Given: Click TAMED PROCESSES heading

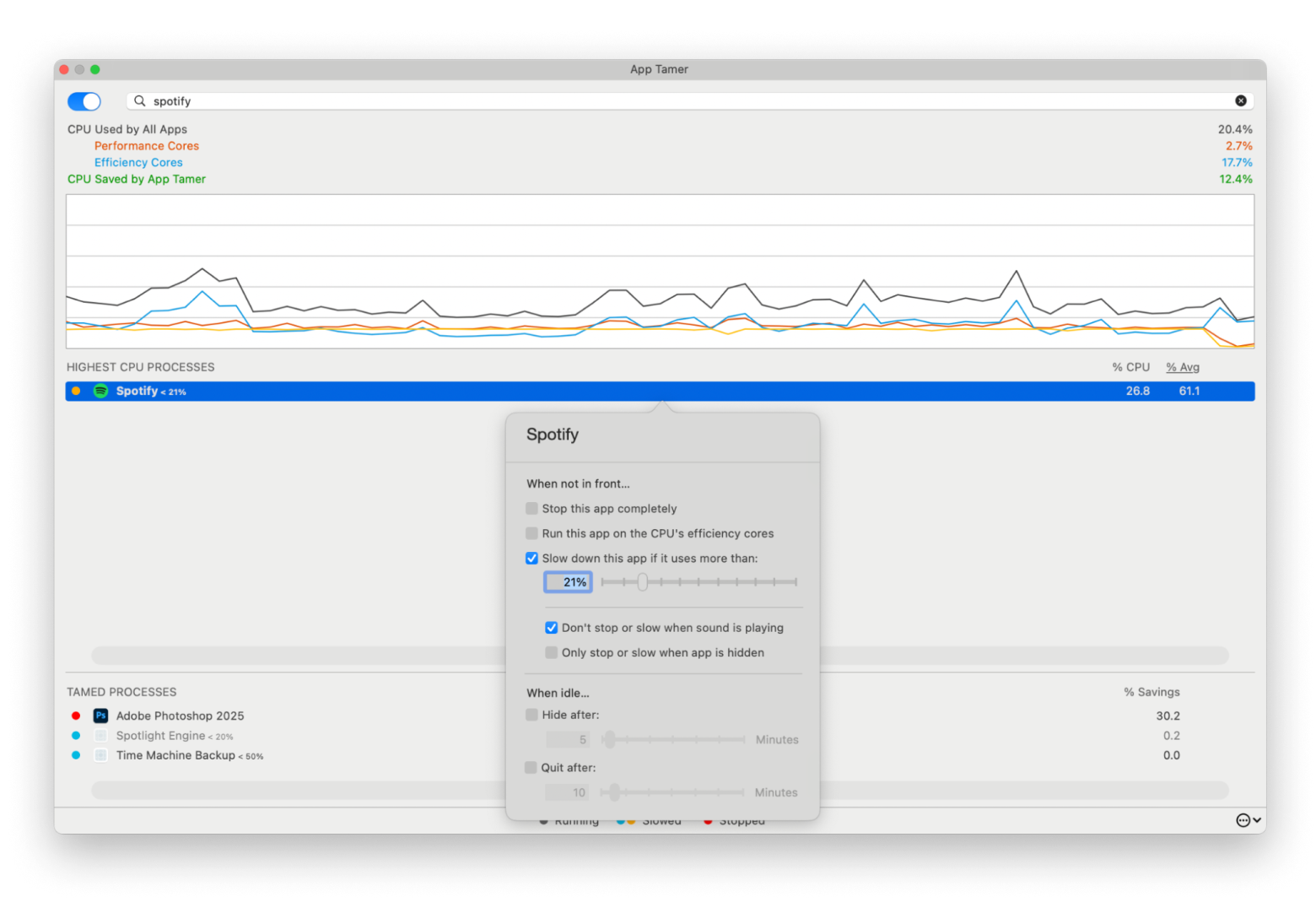Looking at the screenshot, I should (121, 692).
